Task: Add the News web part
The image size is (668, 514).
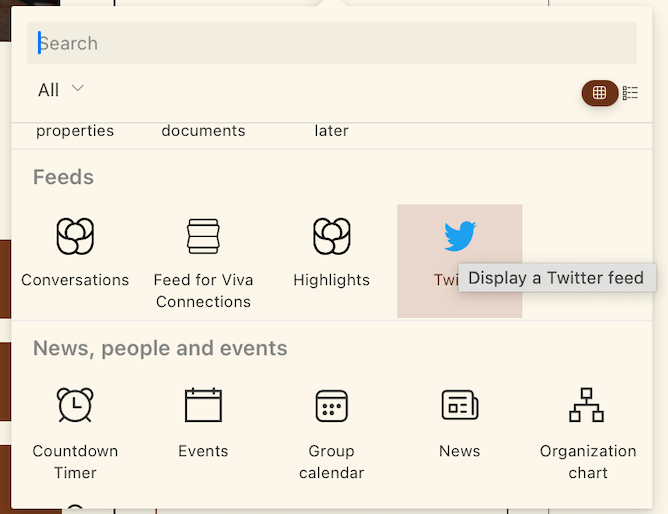Action: tap(460, 433)
